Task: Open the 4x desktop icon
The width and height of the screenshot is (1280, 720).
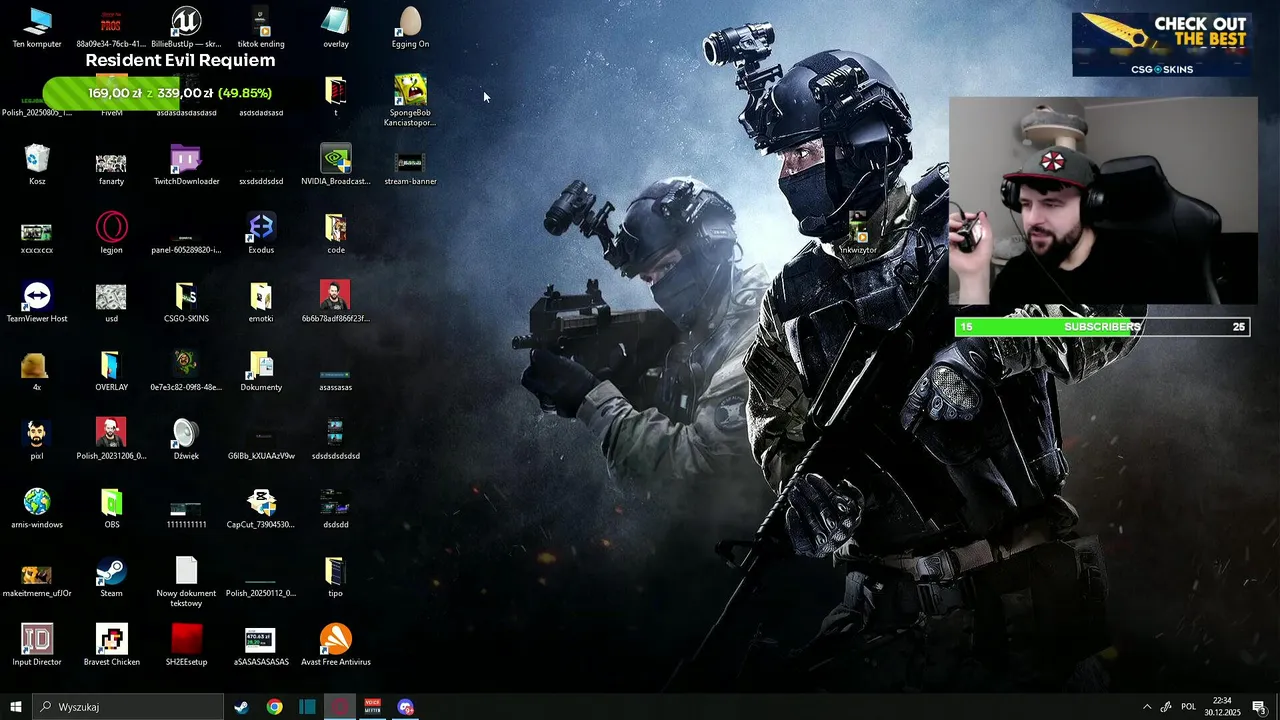Action: coord(37,370)
